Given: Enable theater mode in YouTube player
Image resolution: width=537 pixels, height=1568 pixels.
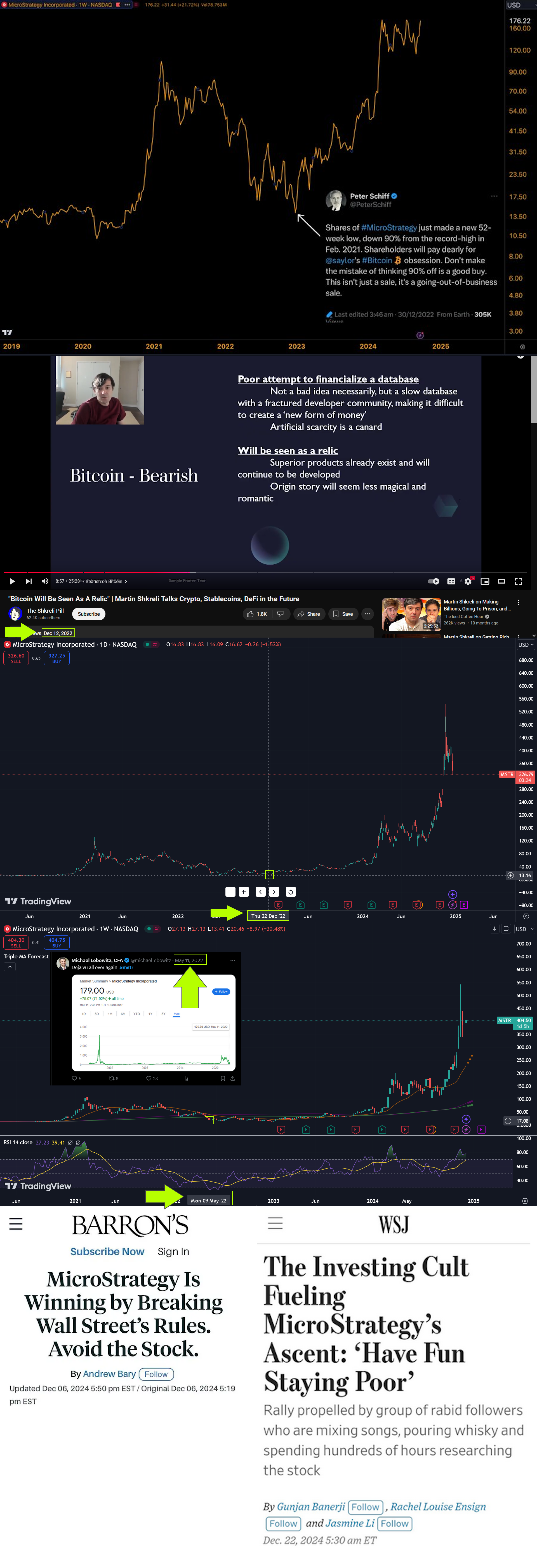Looking at the screenshot, I should click(x=502, y=581).
